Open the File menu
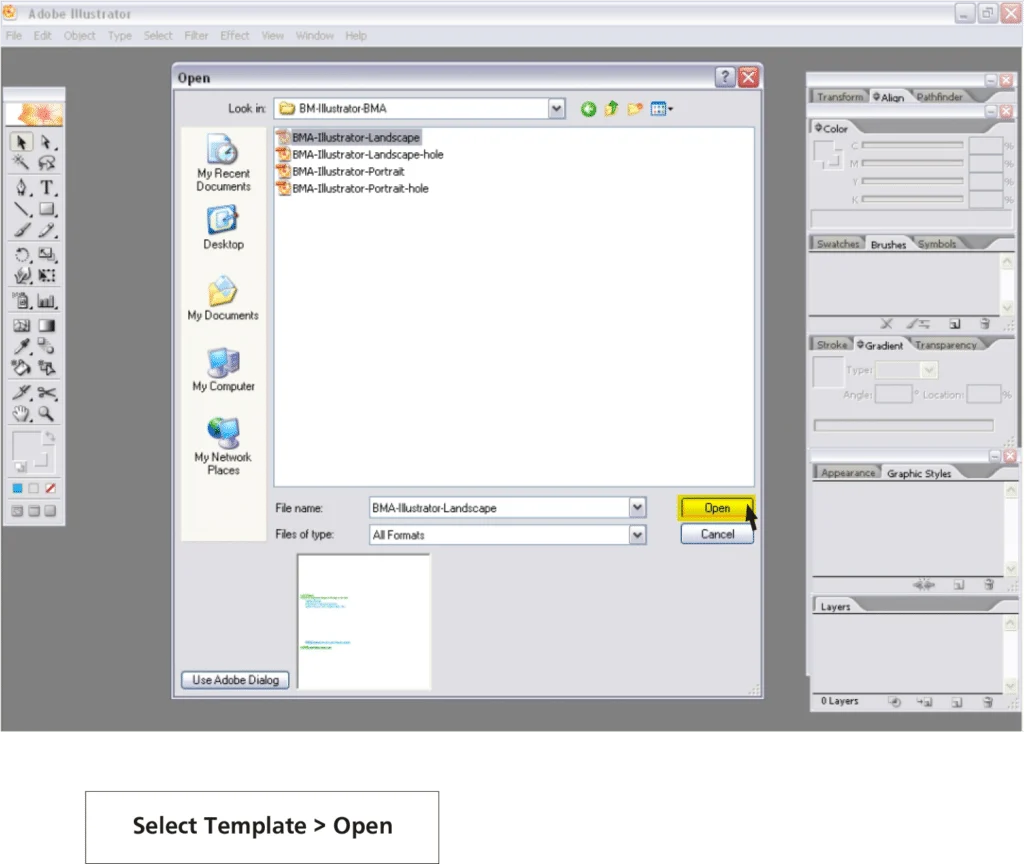The height and width of the screenshot is (864, 1024). pos(14,36)
